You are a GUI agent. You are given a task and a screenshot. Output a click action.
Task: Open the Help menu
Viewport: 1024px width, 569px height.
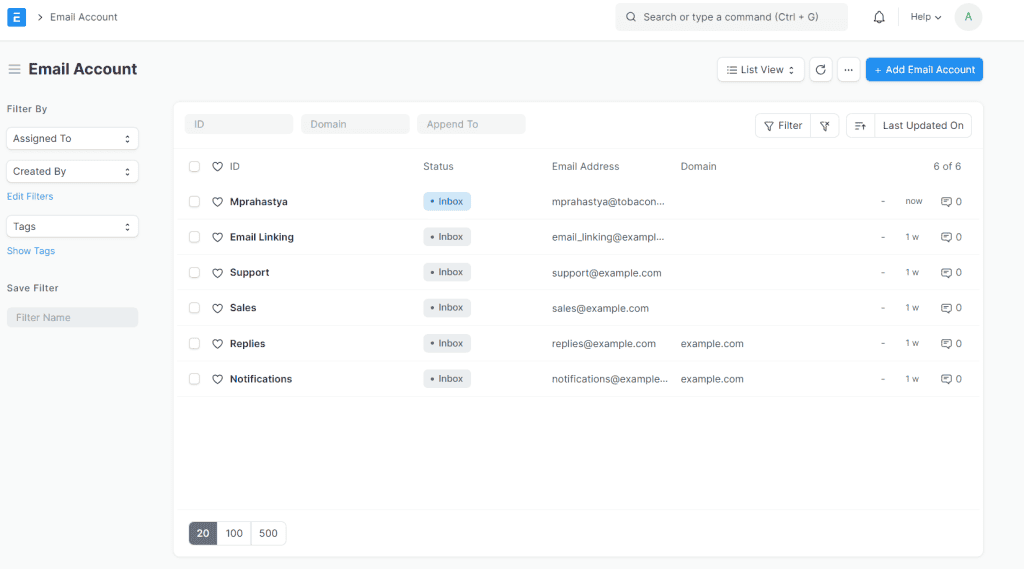925,17
